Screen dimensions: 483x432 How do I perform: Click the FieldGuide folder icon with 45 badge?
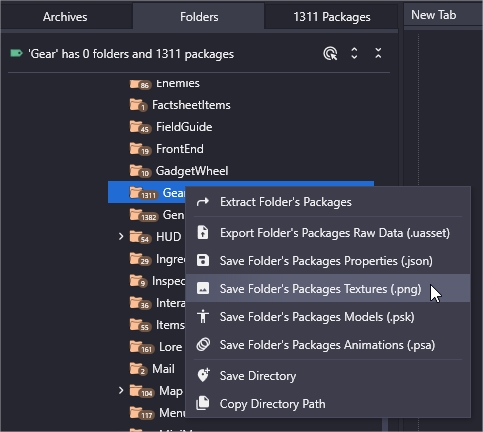click(x=140, y=127)
